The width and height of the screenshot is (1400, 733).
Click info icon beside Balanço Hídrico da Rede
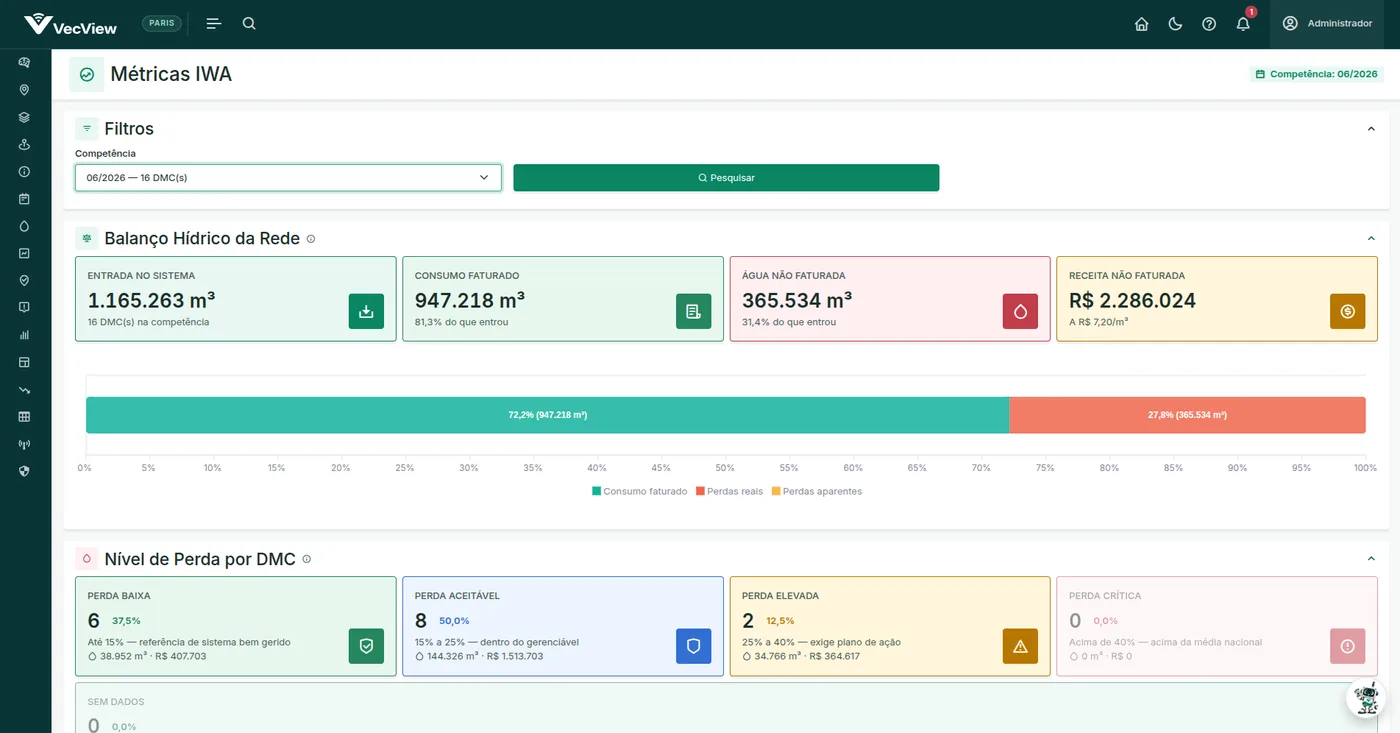coord(311,239)
